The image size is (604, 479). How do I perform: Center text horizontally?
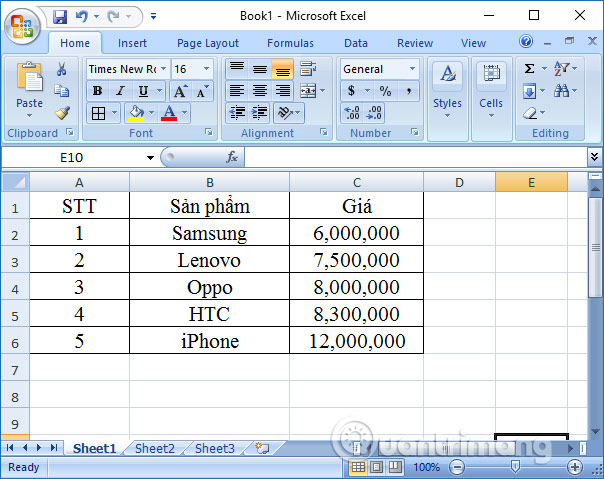coord(260,91)
